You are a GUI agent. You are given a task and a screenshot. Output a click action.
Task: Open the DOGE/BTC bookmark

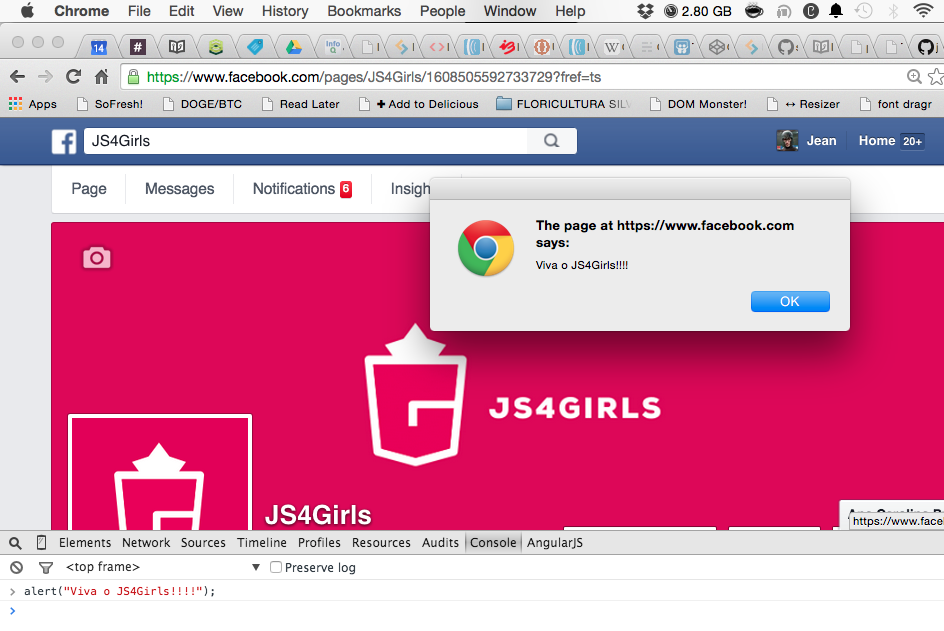pos(203,104)
